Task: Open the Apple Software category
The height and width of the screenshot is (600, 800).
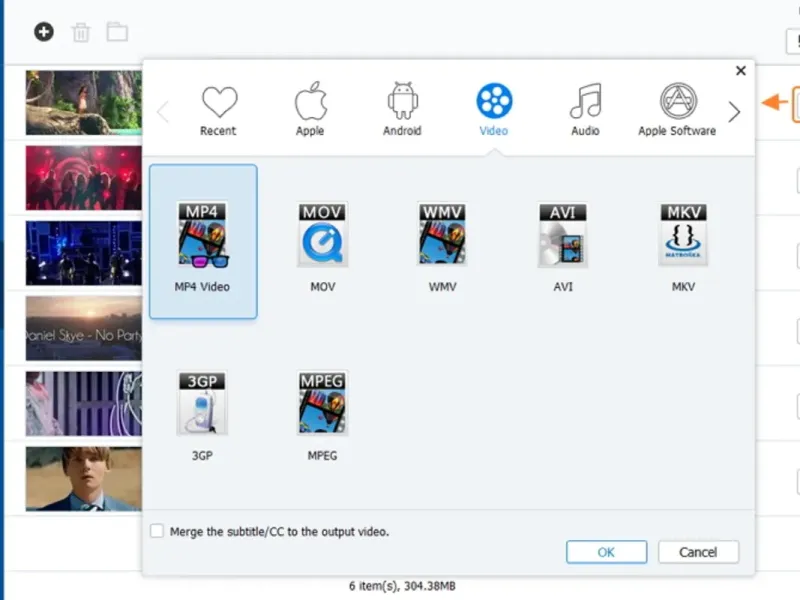Action: coord(677,109)
